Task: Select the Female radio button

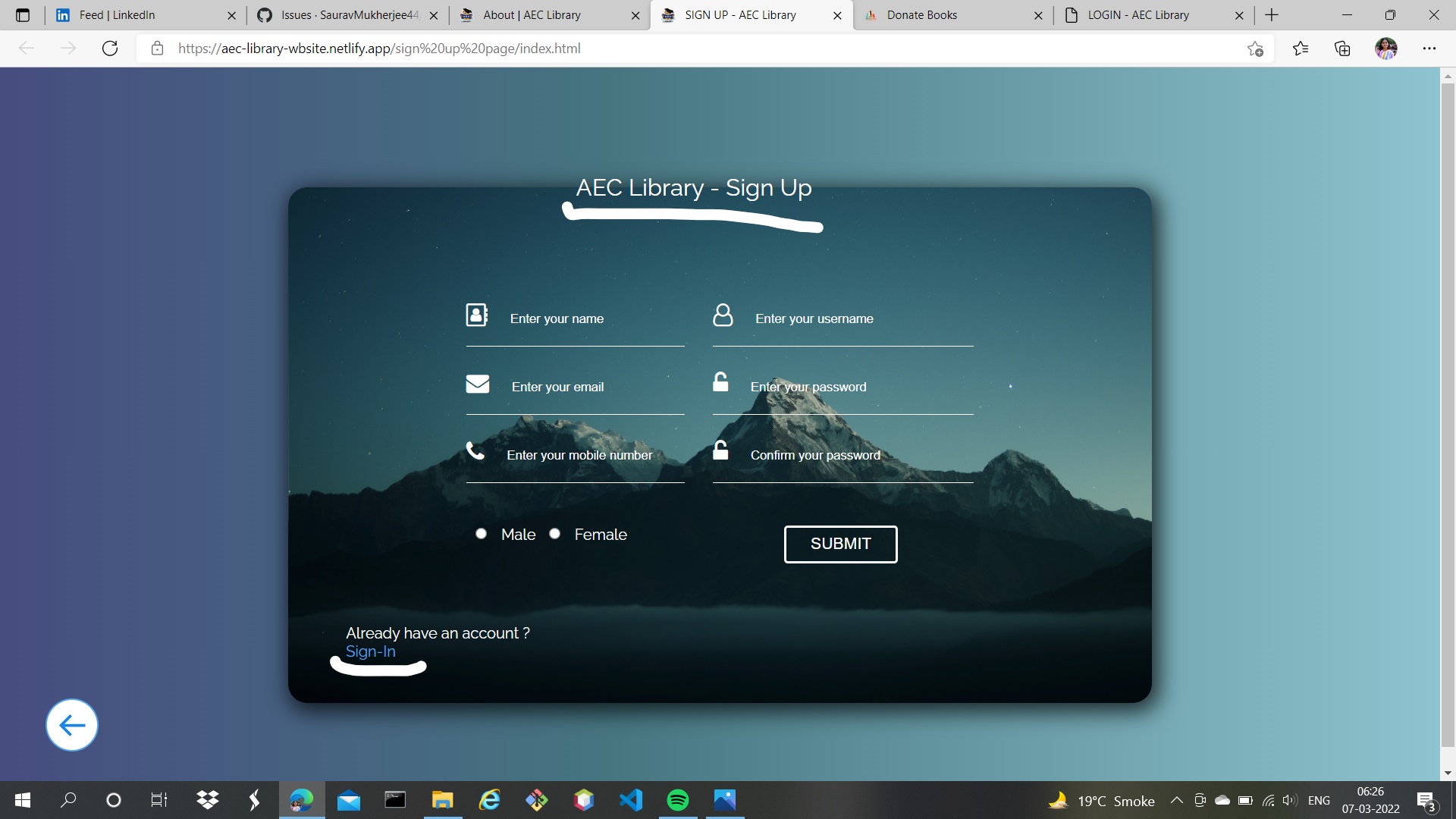Action: [x=554, y=533]
